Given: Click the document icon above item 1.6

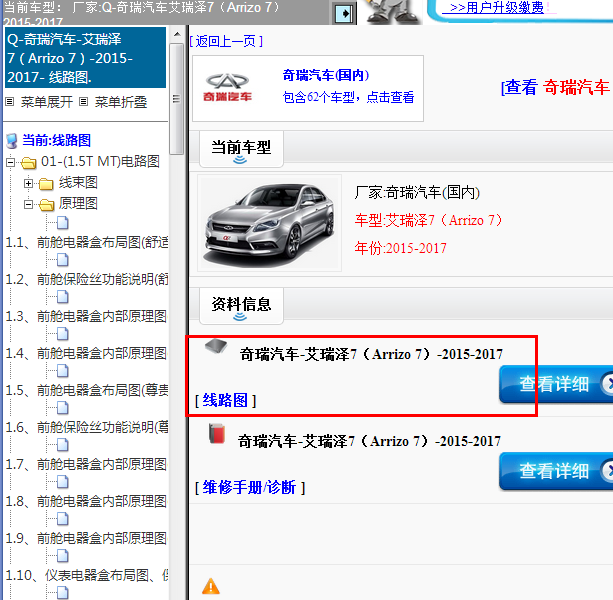Looking at the screenshot, I should click(x=63, y=408).
